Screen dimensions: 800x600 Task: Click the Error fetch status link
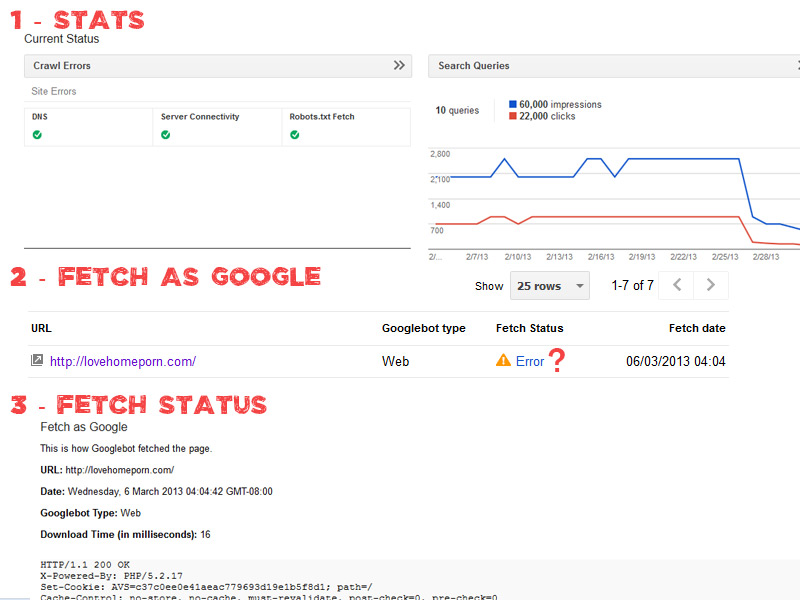530,361
